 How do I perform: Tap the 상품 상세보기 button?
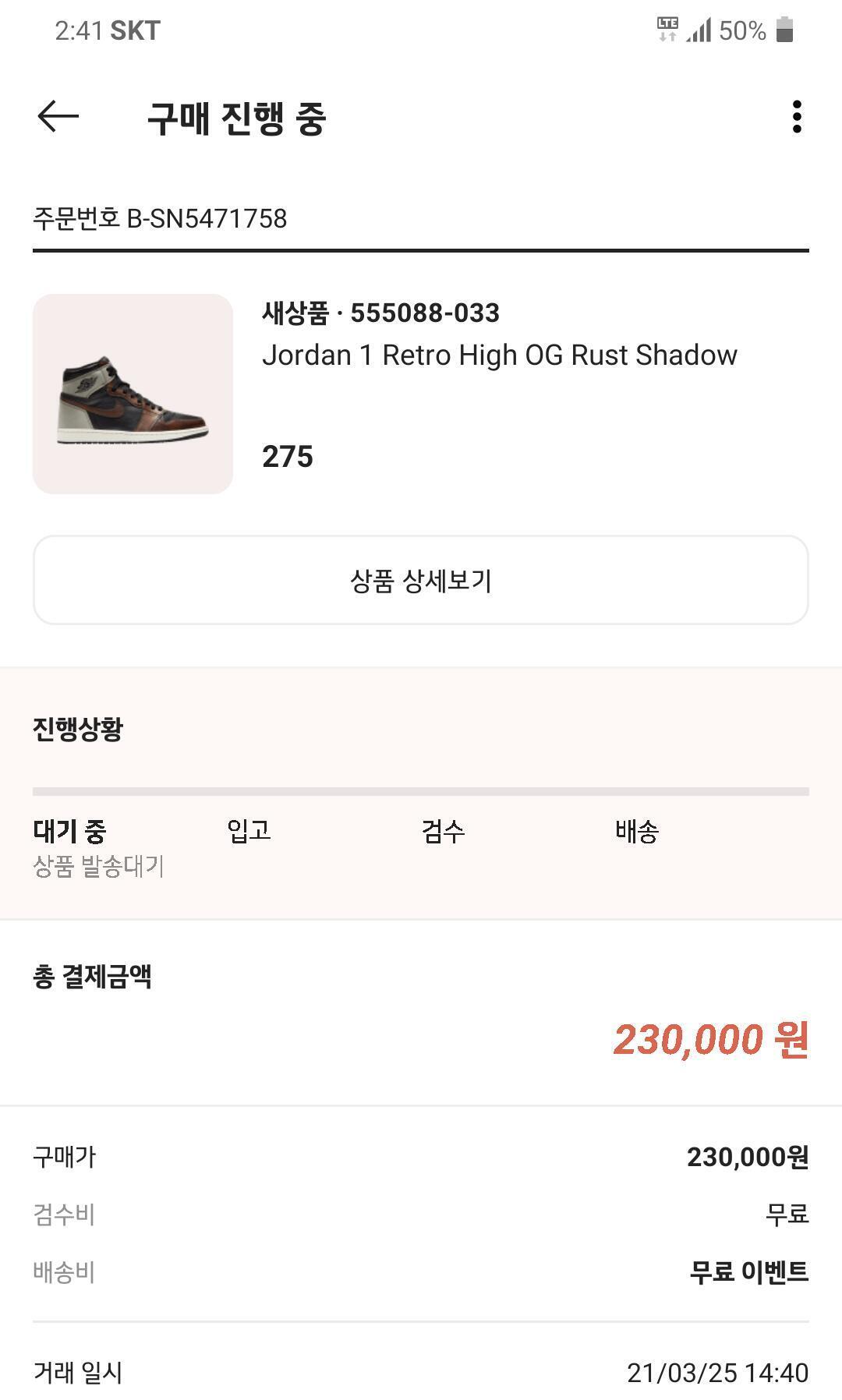click(421, 580)
